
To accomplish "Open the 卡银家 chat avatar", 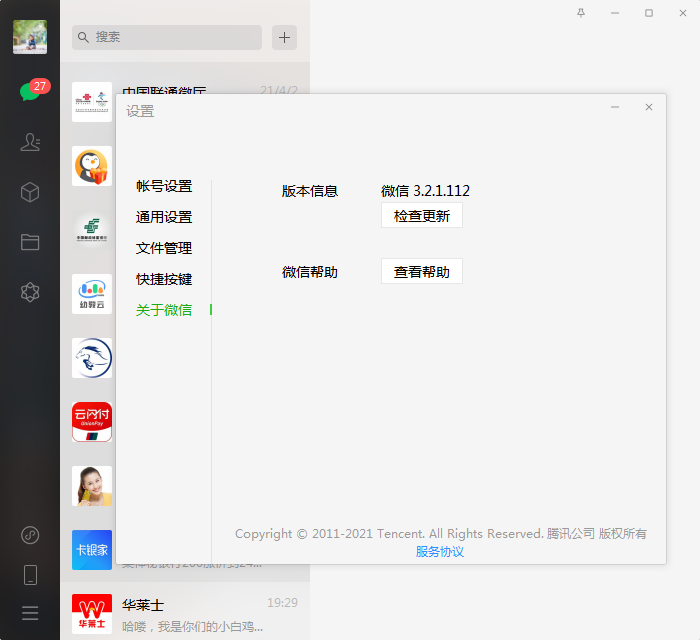I will click(92, 550).
